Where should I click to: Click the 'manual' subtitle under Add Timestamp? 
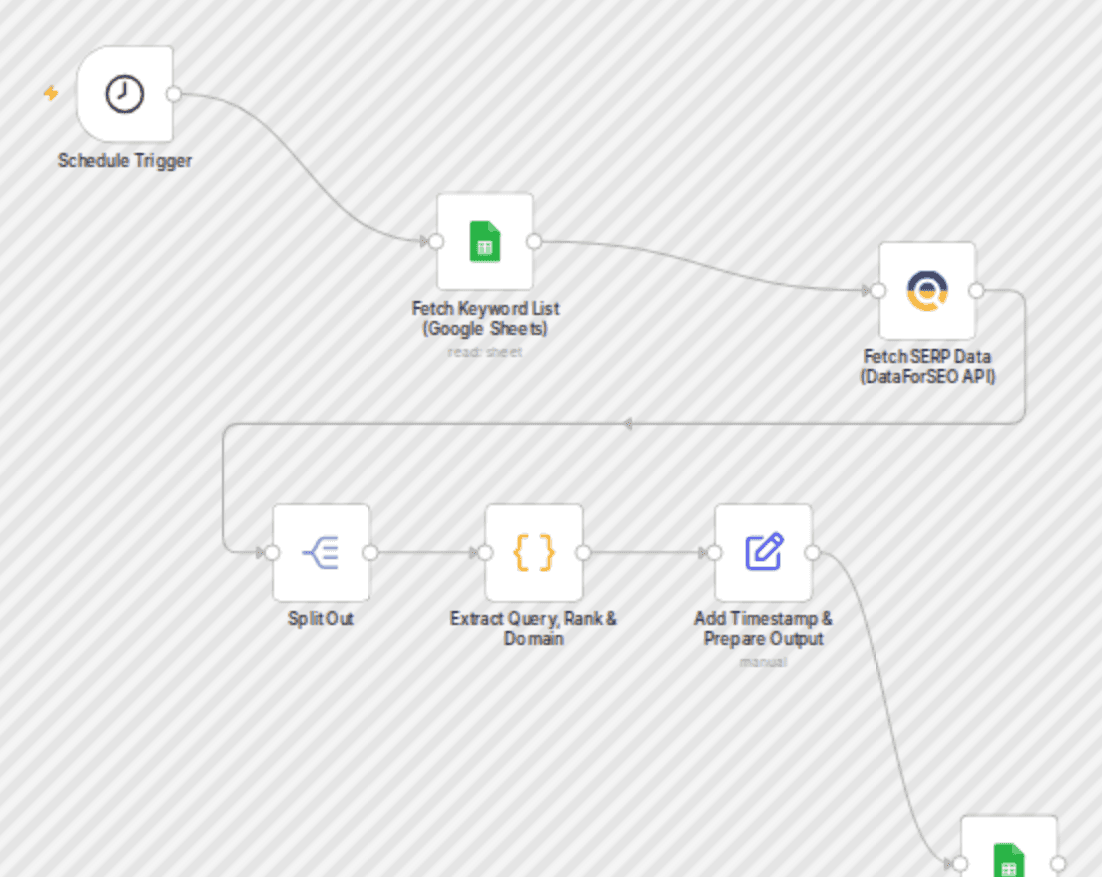point(763,662)
